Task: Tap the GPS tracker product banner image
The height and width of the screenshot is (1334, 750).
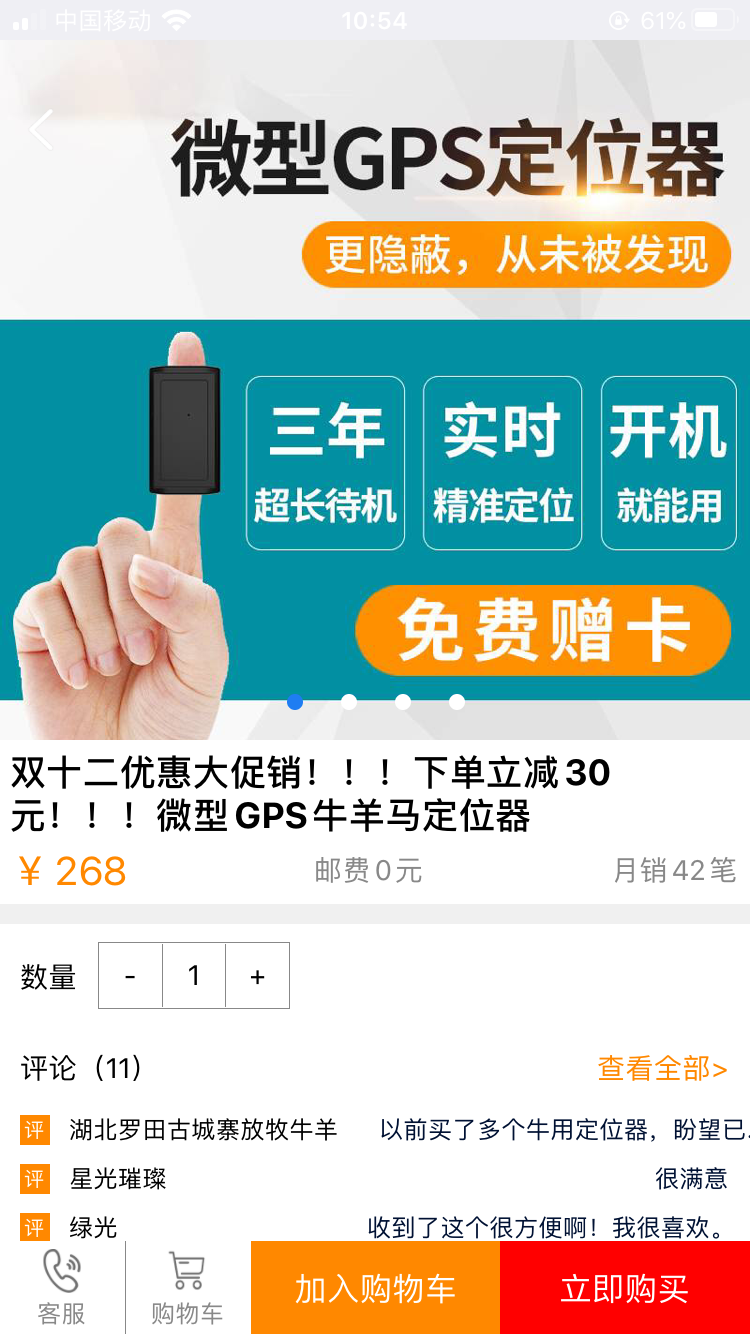Action: click(x=375, y=390)
